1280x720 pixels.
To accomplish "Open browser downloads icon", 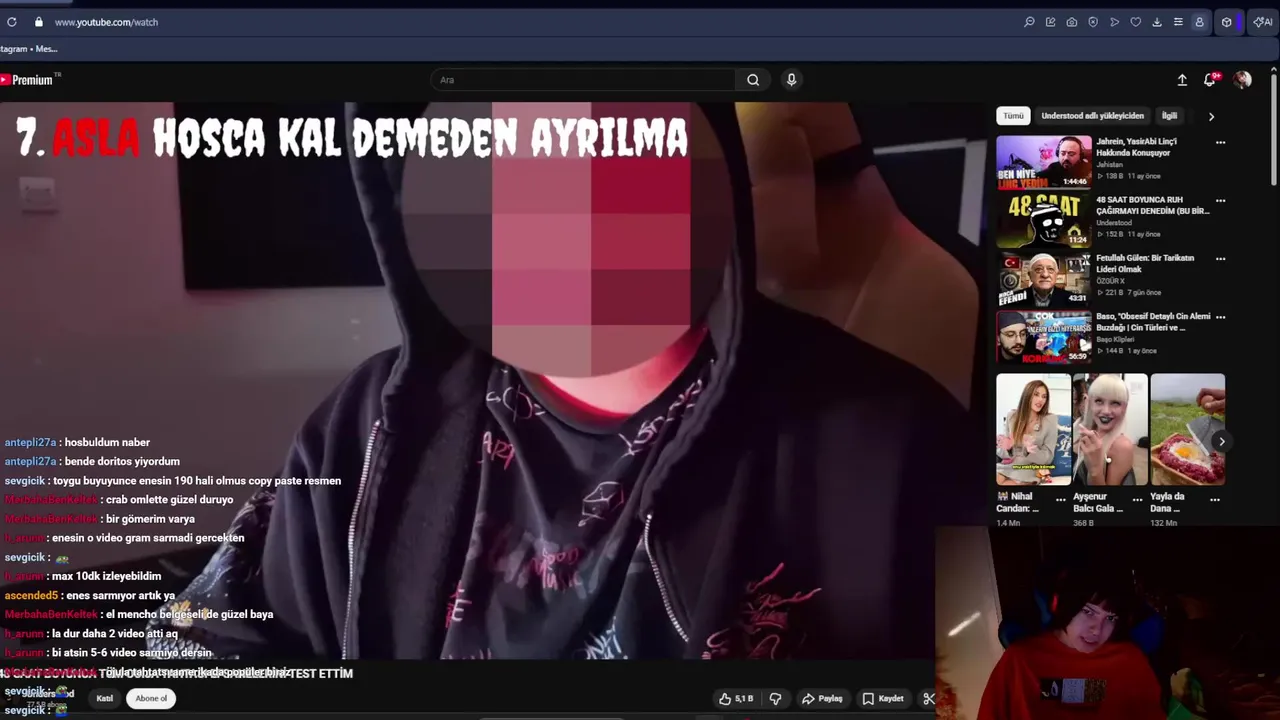I will pos(1157,22).
